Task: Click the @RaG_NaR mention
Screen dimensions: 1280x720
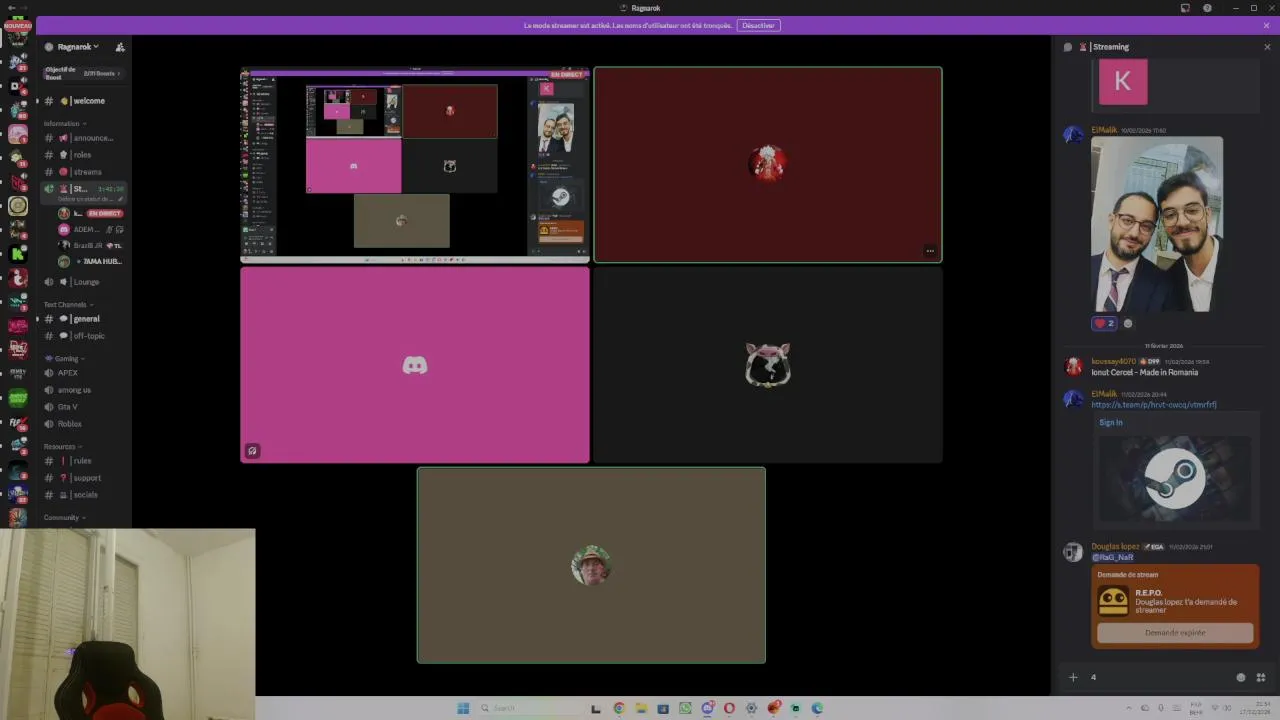Action: coord(1112,557)
